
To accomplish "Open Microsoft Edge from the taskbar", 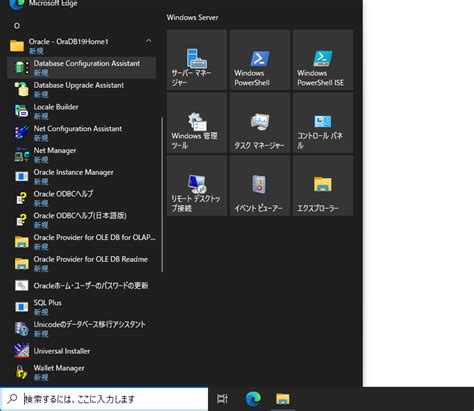I will 253,399.
